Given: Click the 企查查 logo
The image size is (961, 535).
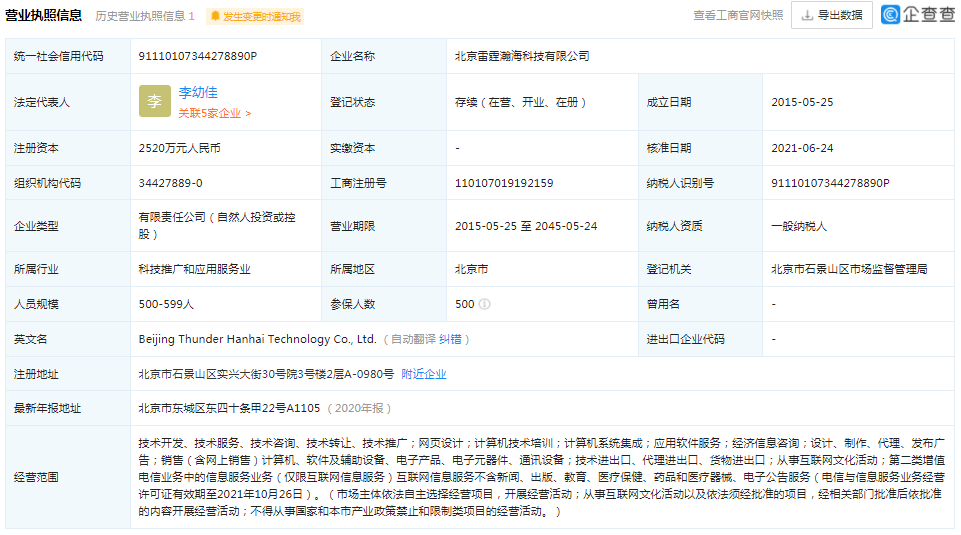Looking at the screenshot, I should click(x=917, y=15).
